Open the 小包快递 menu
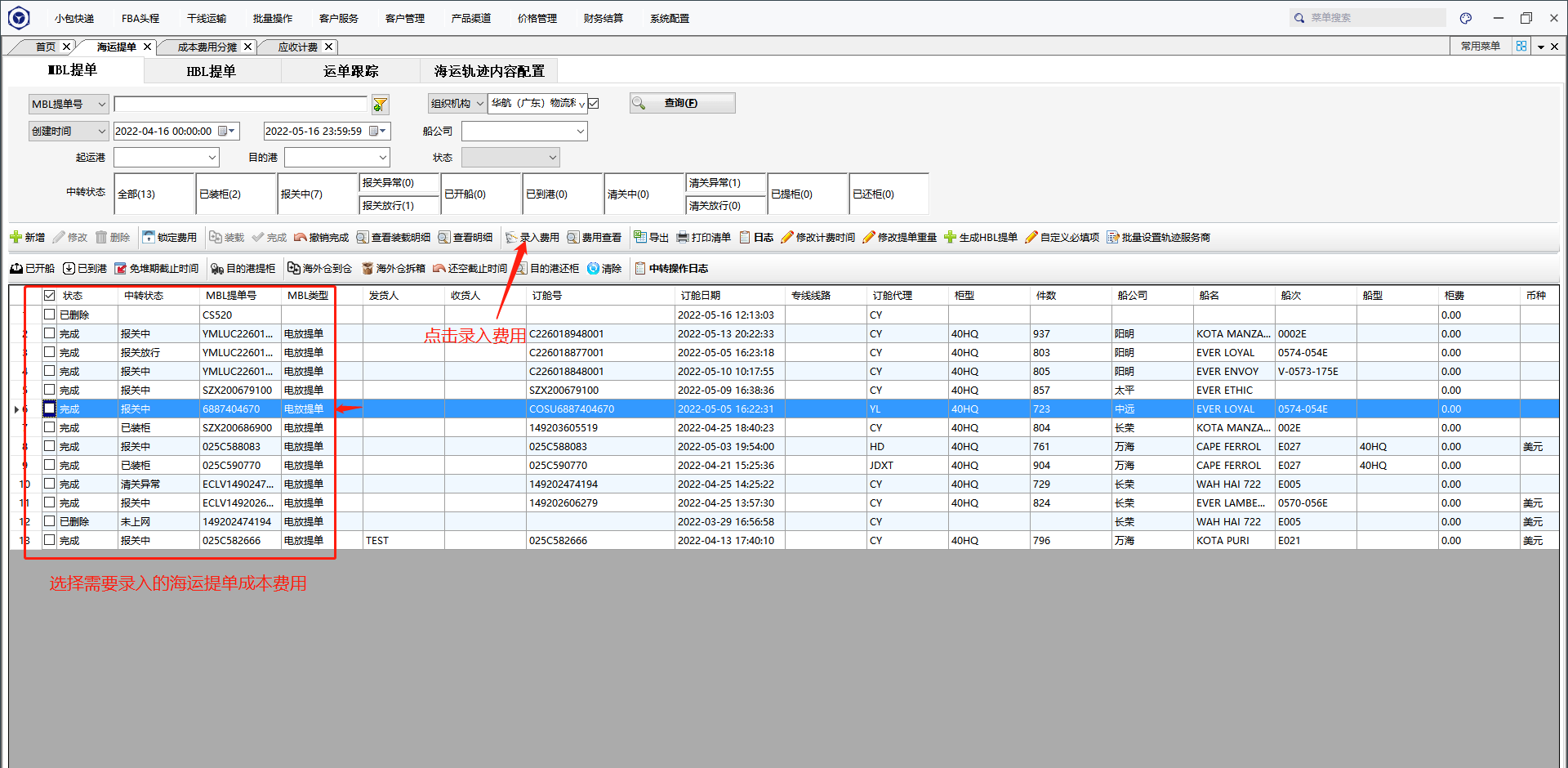Viewport: 1568px width, 768px height. pos(74,18)
